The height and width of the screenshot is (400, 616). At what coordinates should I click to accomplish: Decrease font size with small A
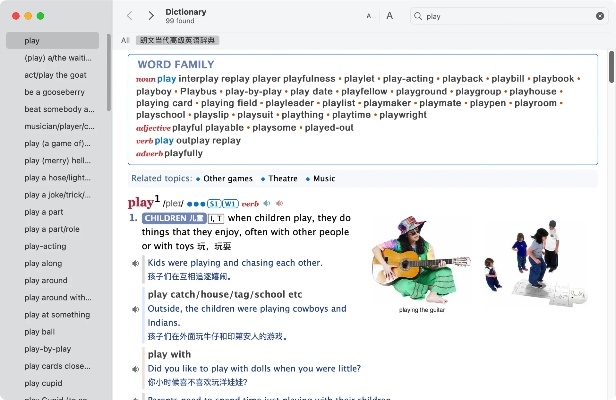tap(368, 16)
